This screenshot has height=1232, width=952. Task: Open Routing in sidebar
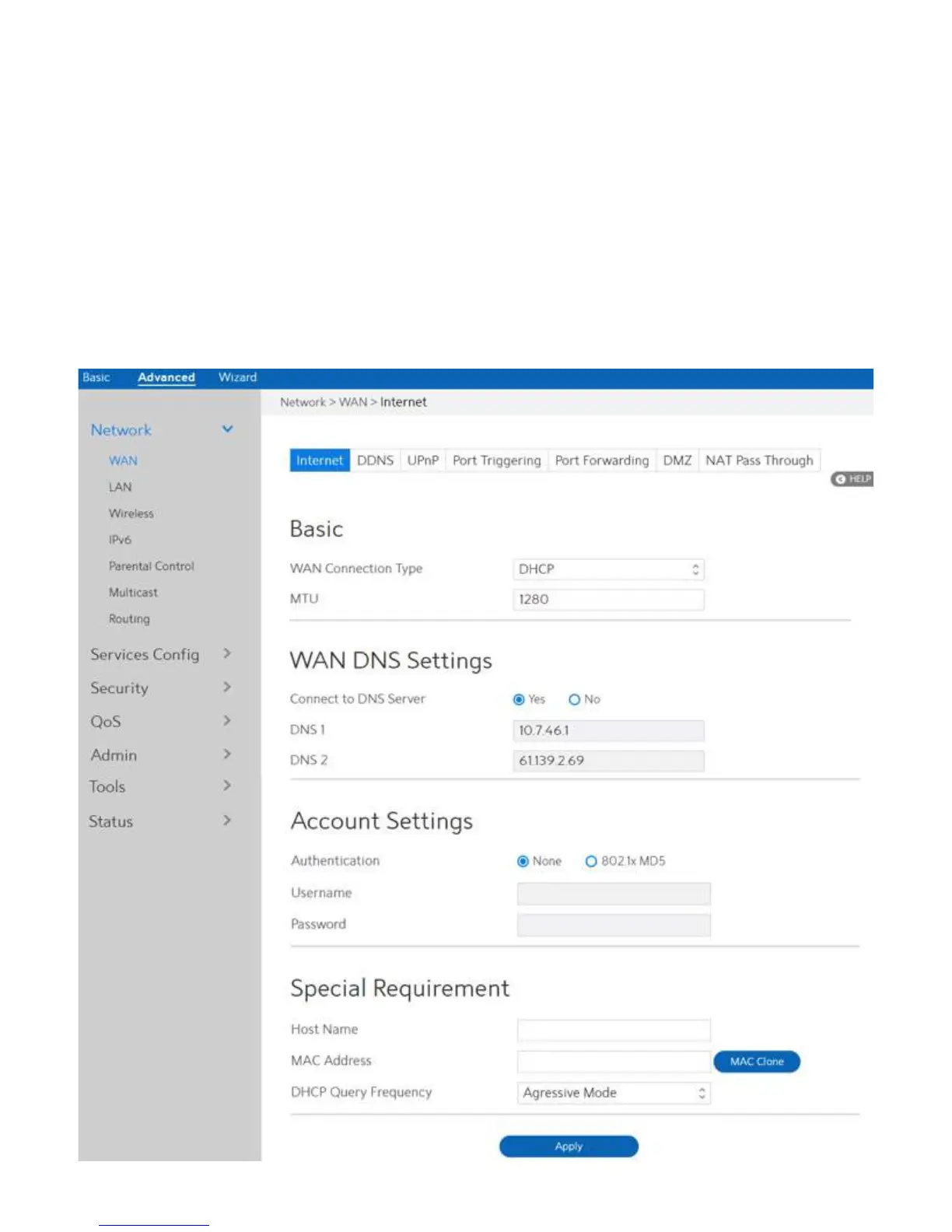(x=129, y=619)
